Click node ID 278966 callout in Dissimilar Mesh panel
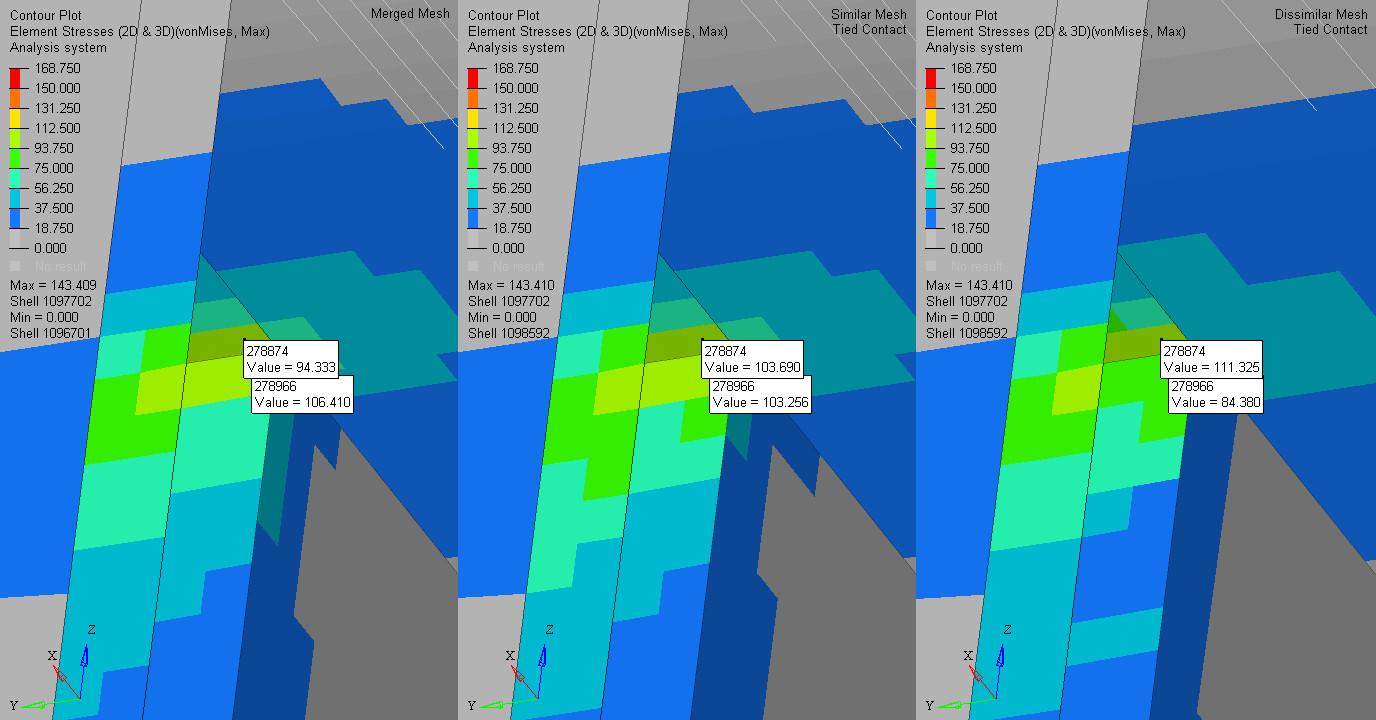This screenshot has width=1376, height=720. (1192, 386)
